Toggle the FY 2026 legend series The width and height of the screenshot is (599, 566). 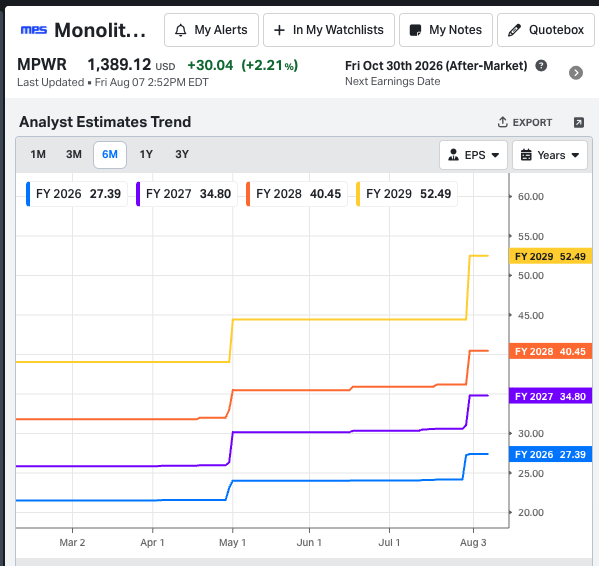76,194
